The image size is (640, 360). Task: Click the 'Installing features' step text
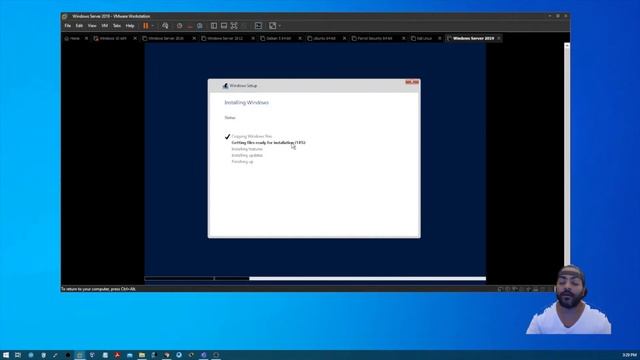coord(247,149)
